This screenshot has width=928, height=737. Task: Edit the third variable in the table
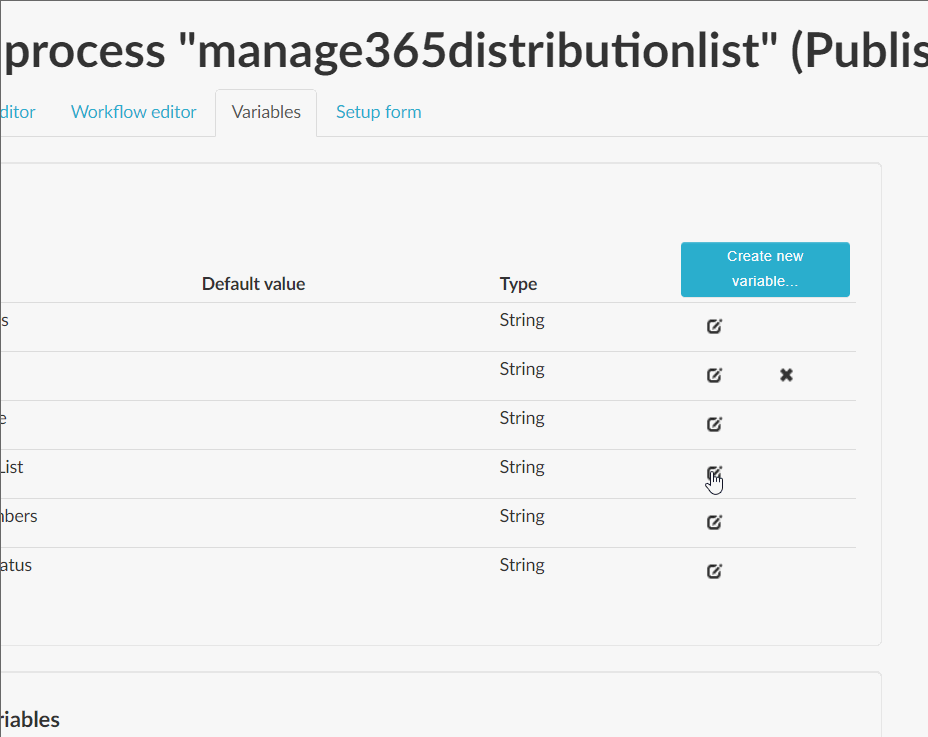coord(714,424)
